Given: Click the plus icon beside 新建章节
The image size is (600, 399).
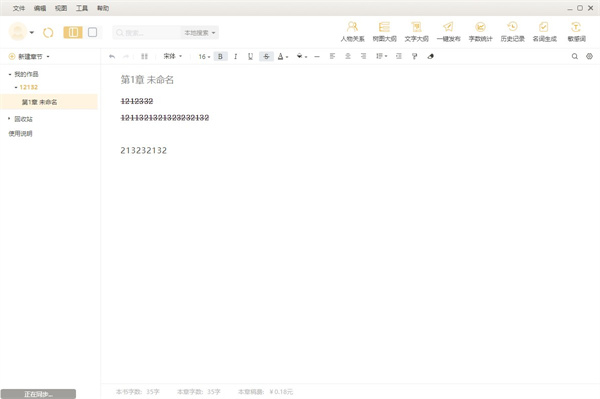Looking at the screenshot, I should tap(12, 57).
